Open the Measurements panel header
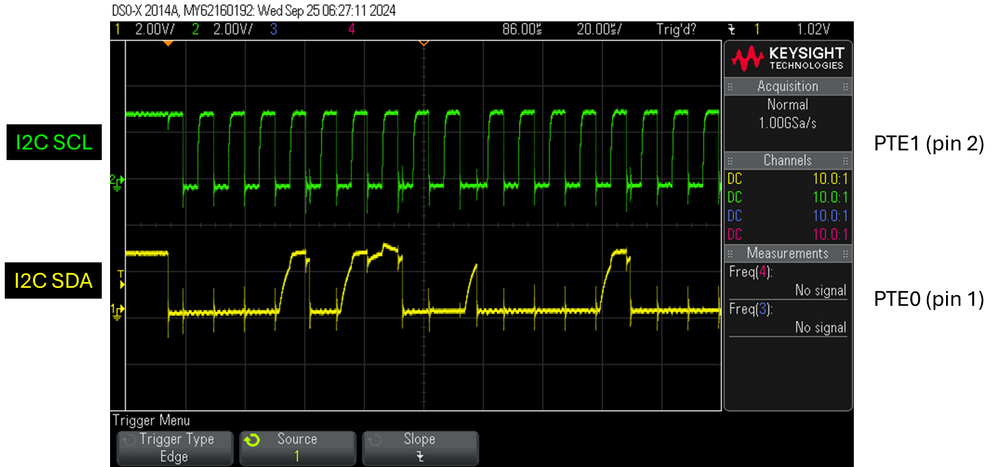 coord(787,253)
